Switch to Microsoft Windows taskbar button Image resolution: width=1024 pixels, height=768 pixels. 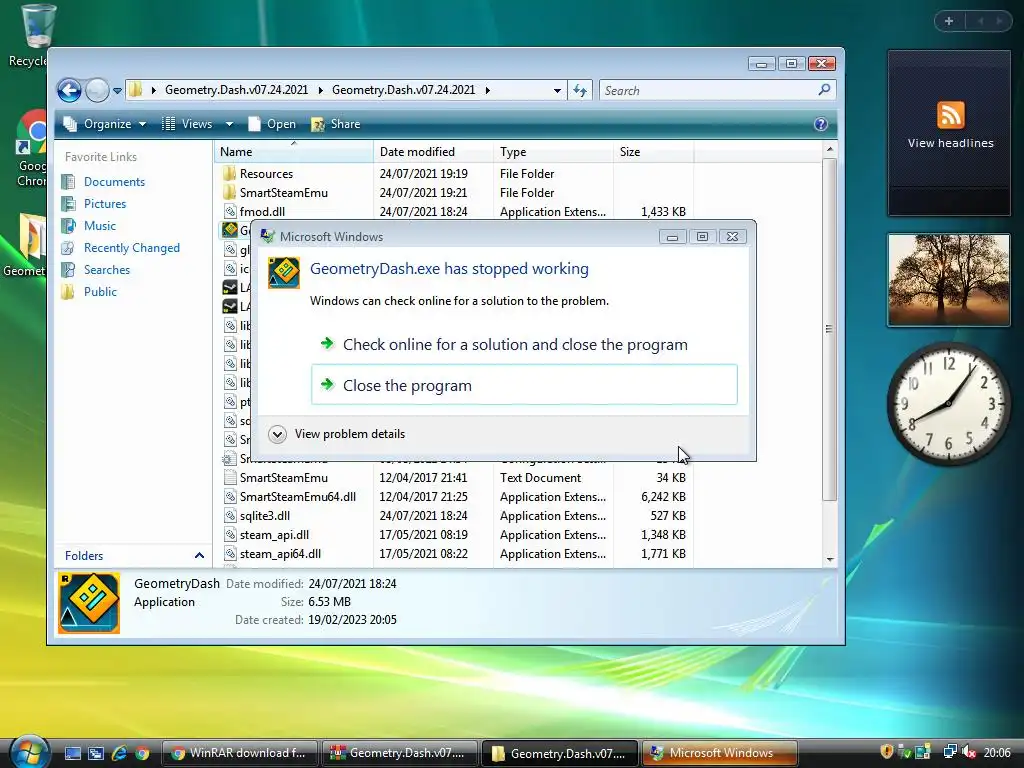720,753
